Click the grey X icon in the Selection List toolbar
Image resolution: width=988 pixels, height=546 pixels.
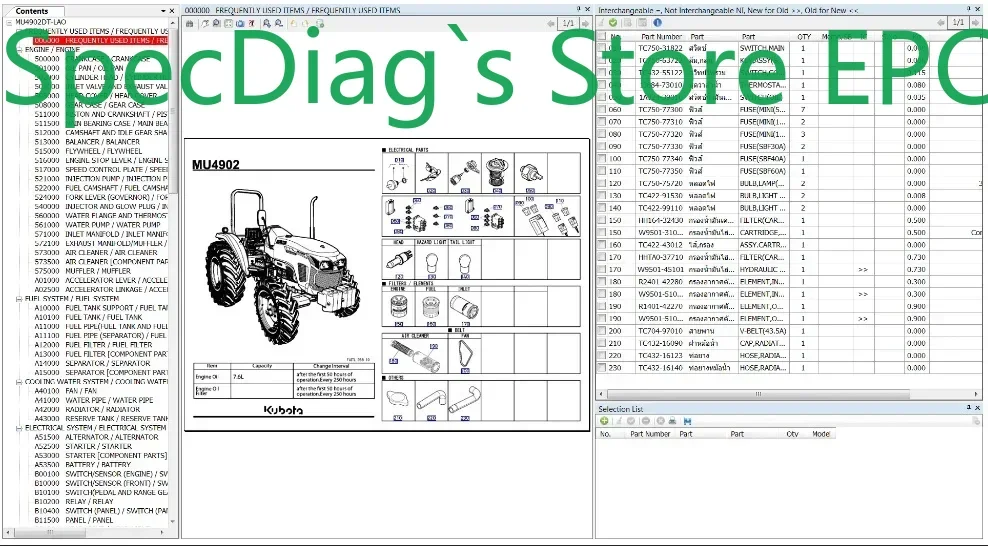[660, 421]
